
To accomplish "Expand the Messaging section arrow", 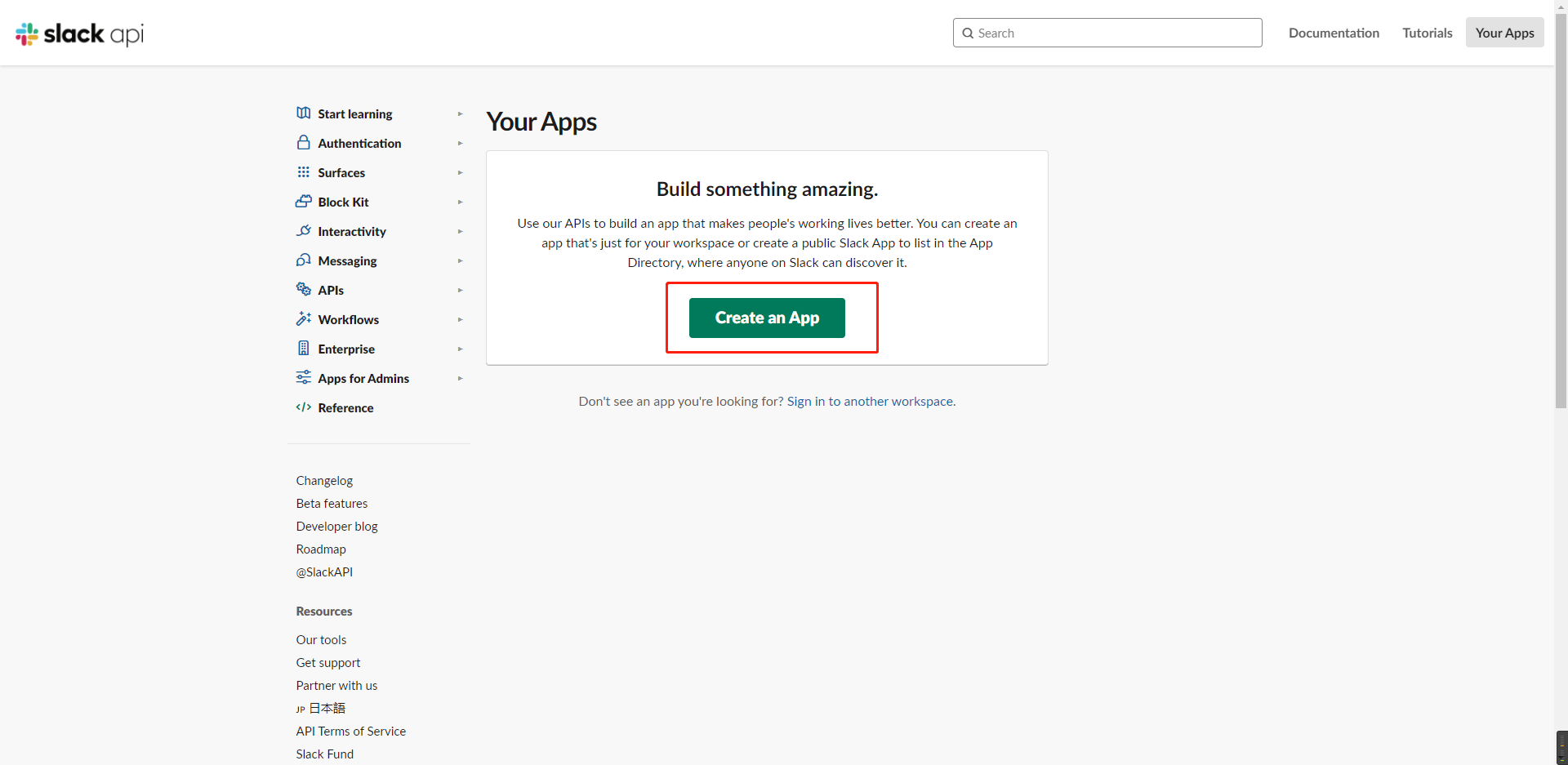I will click(x=461, y=261).
